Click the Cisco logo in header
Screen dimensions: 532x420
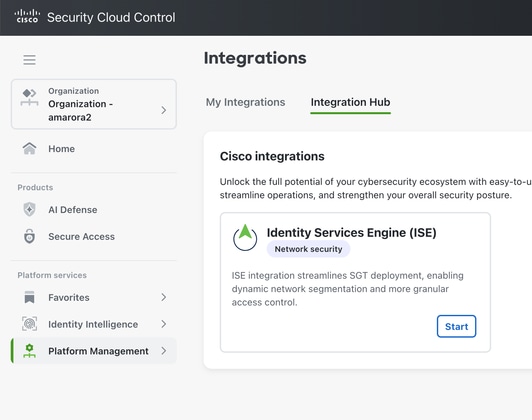point(27,16)
